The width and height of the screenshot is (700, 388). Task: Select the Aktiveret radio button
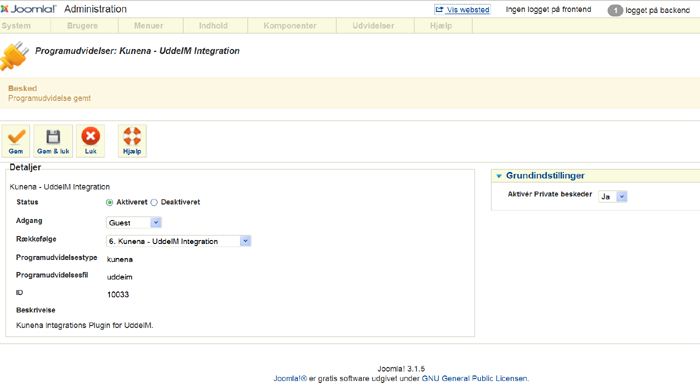[109, 202]
